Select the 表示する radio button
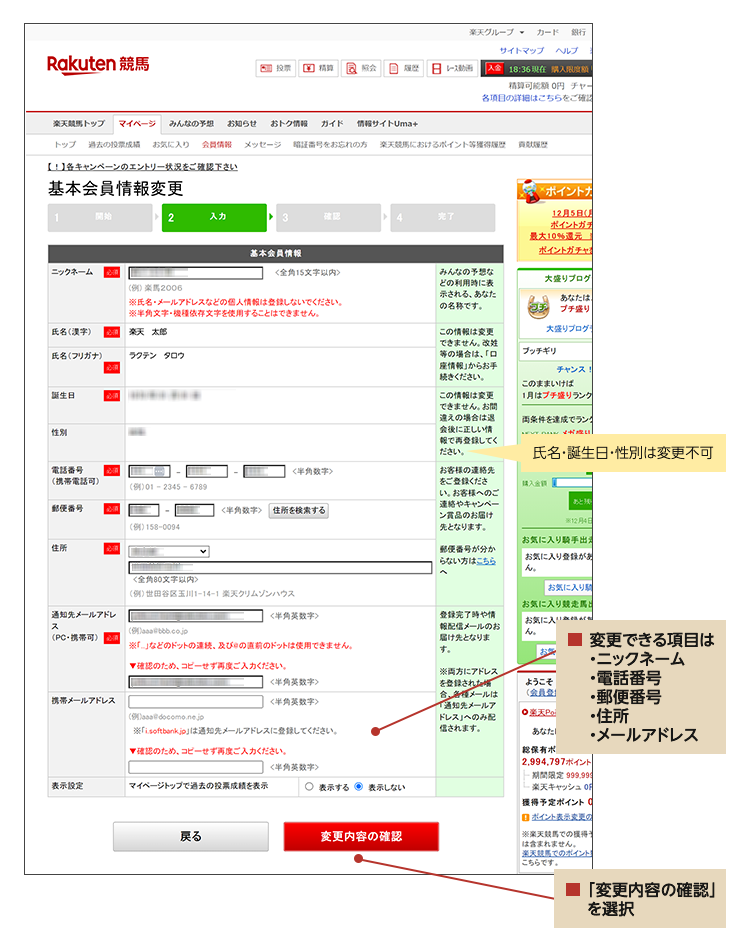 click(x=309, y=787)
